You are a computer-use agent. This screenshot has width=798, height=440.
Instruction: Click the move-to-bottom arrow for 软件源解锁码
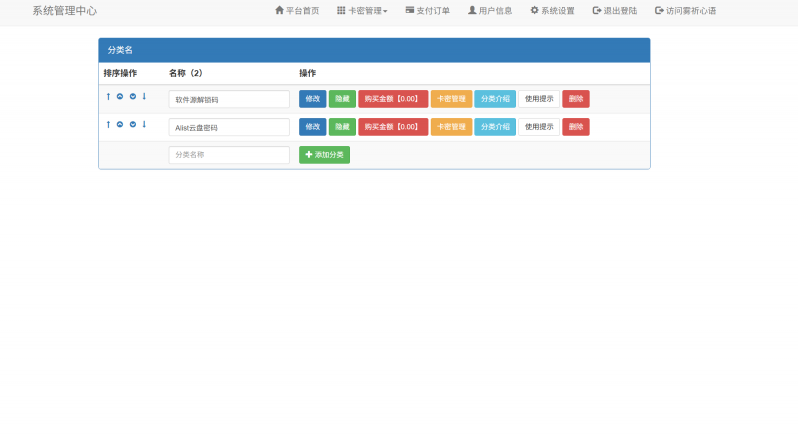coord(144,97)
